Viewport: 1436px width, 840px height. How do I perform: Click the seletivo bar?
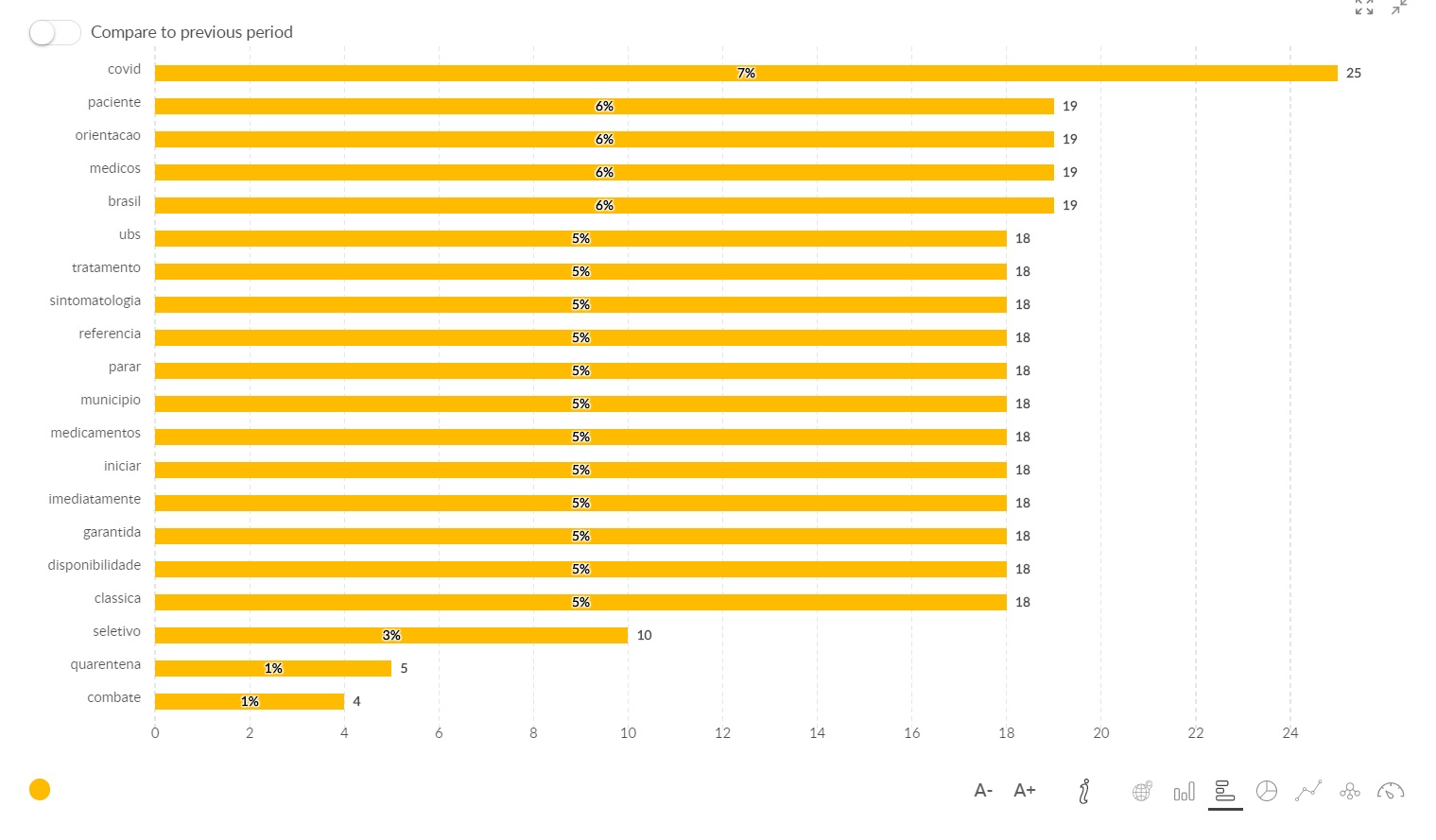391,636
